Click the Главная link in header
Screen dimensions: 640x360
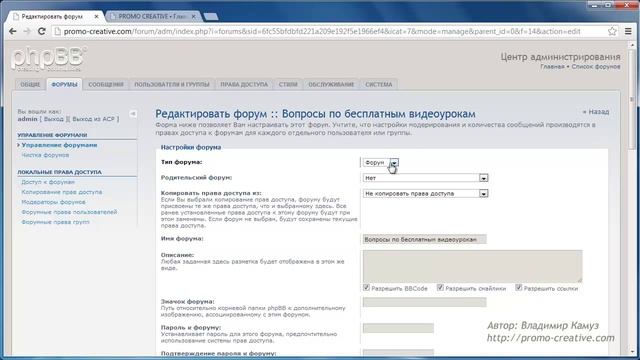click(x=552, y=67)
